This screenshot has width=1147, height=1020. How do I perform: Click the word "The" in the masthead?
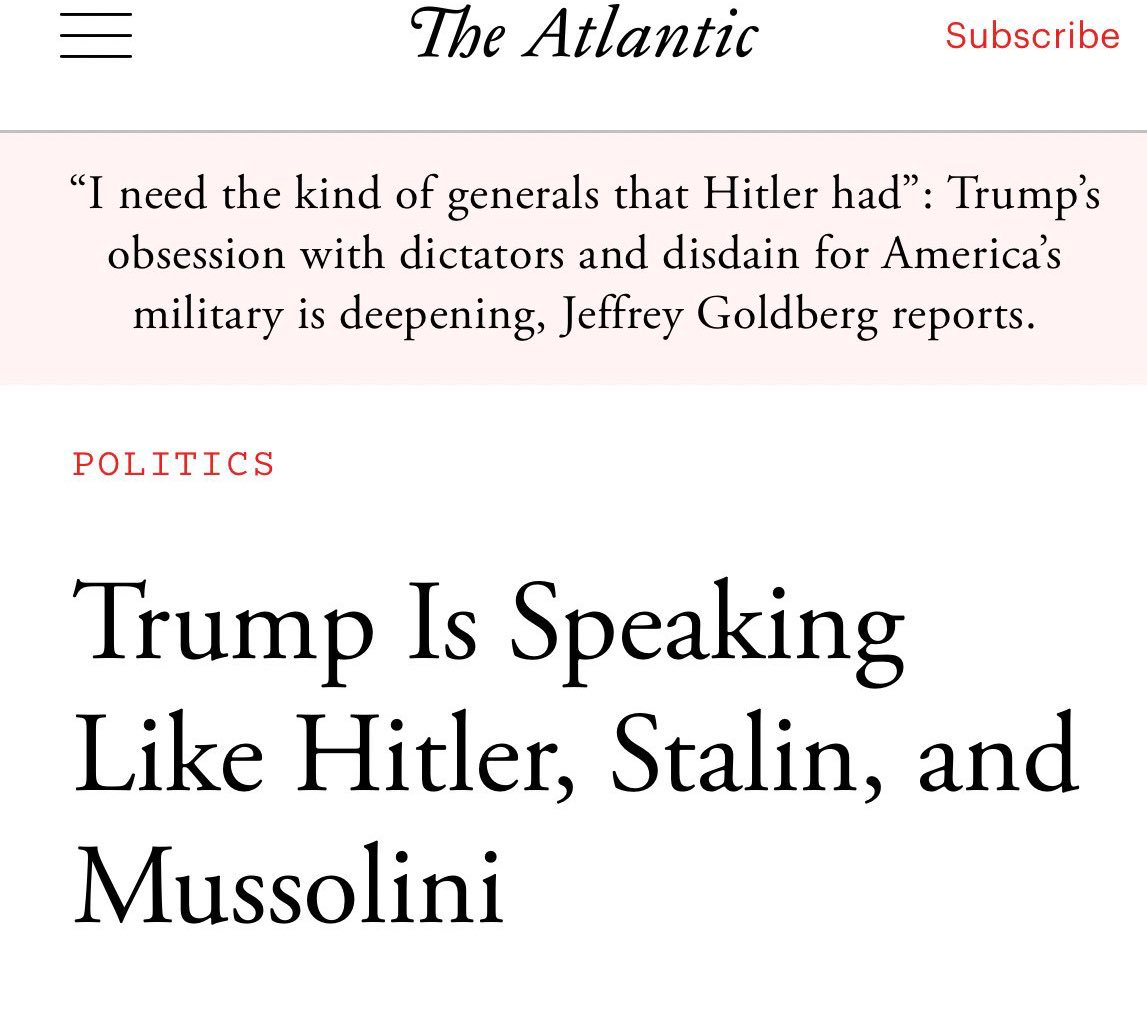459,34
